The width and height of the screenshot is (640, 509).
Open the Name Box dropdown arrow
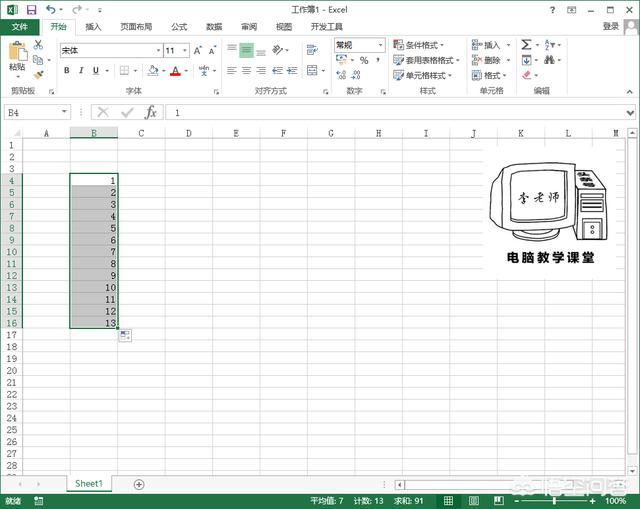pos(65,113)
